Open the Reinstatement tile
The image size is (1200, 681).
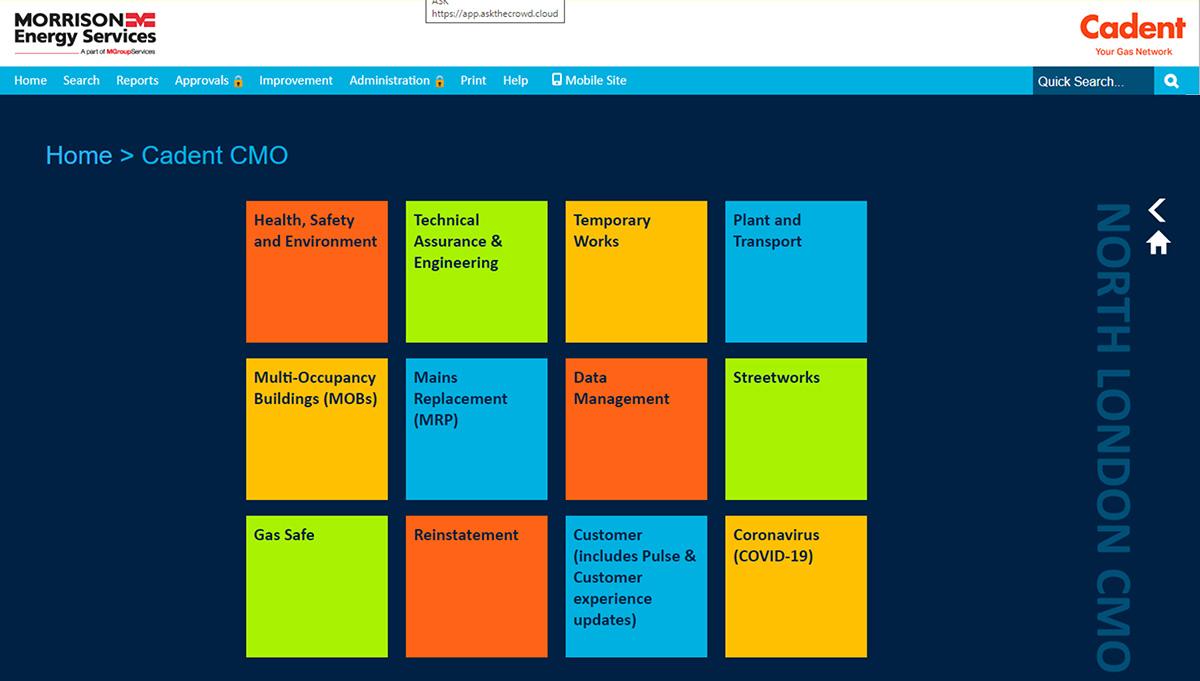[x=477, y=587]
